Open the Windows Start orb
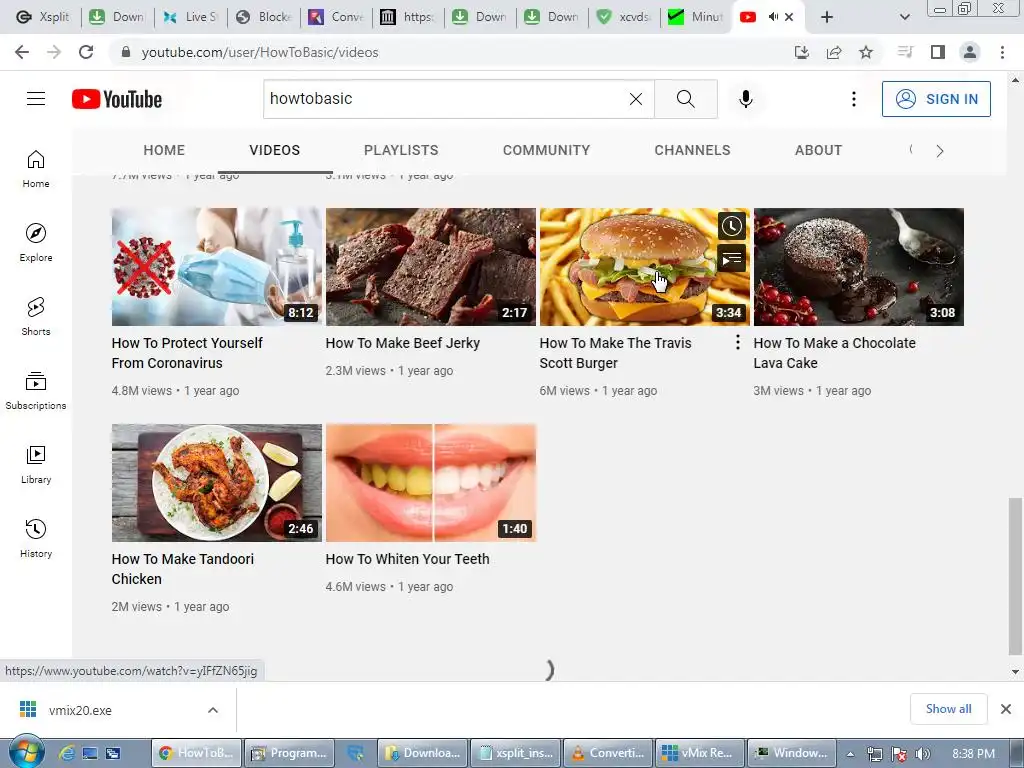 (x=26, y=752)
